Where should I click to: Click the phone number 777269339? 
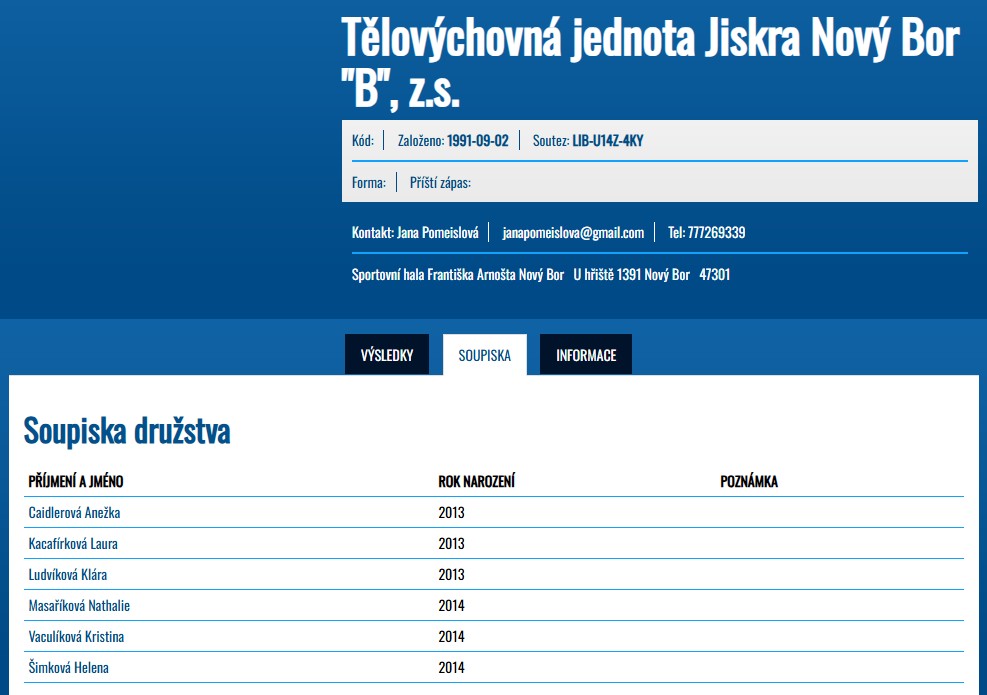[x=716, y=233]
